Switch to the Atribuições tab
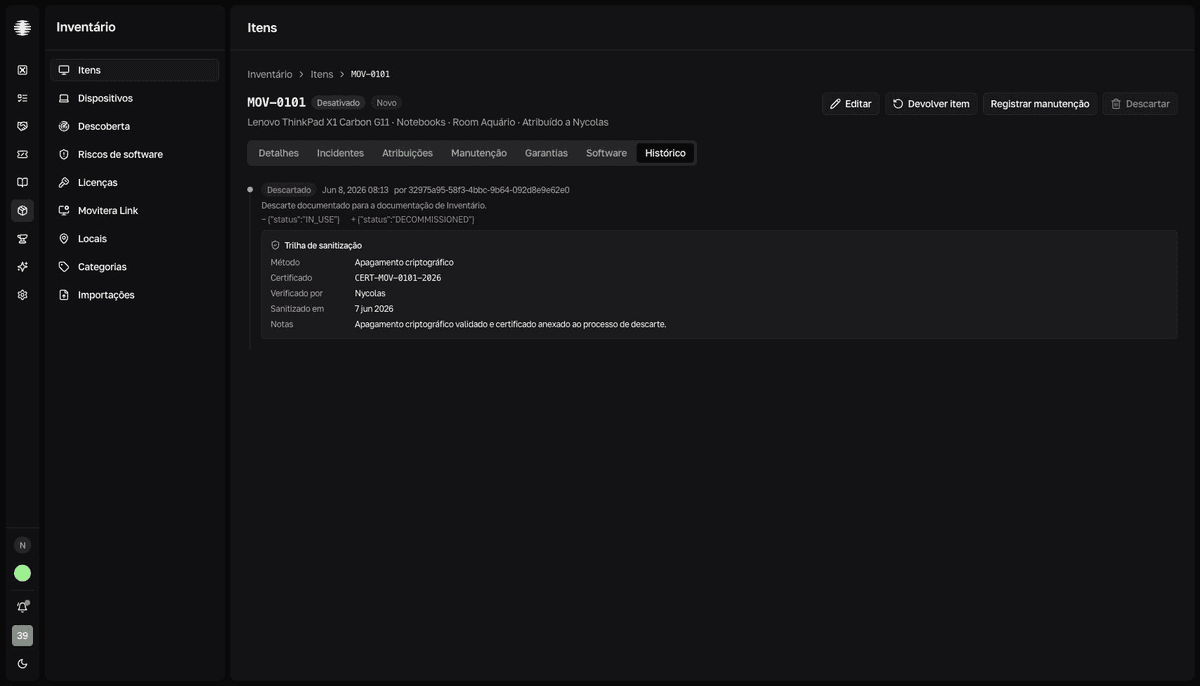Viewport: 1200px width, 686px height. (407, 153)
